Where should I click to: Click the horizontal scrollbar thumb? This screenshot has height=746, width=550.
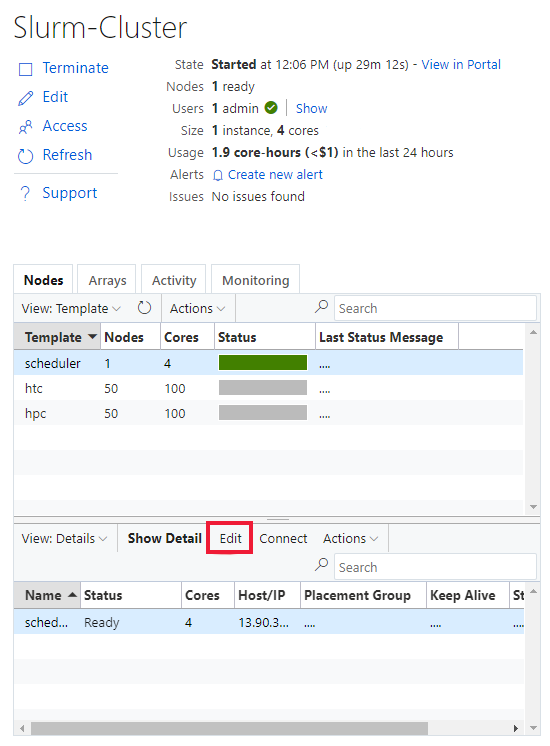(x=229, y=728)
